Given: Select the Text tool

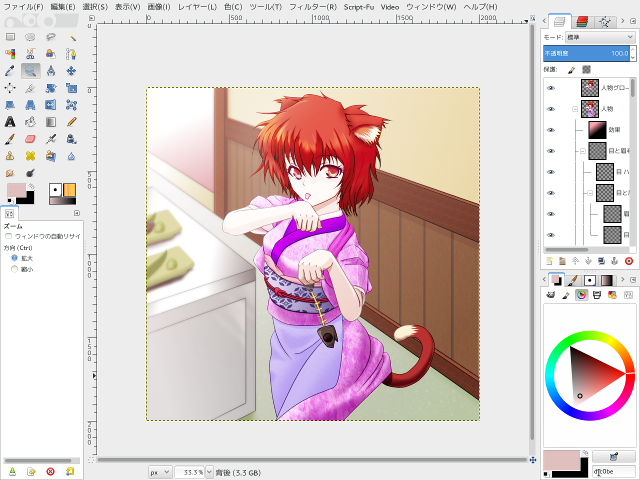Looking at the screenshot, I should (x=10, y=122).
